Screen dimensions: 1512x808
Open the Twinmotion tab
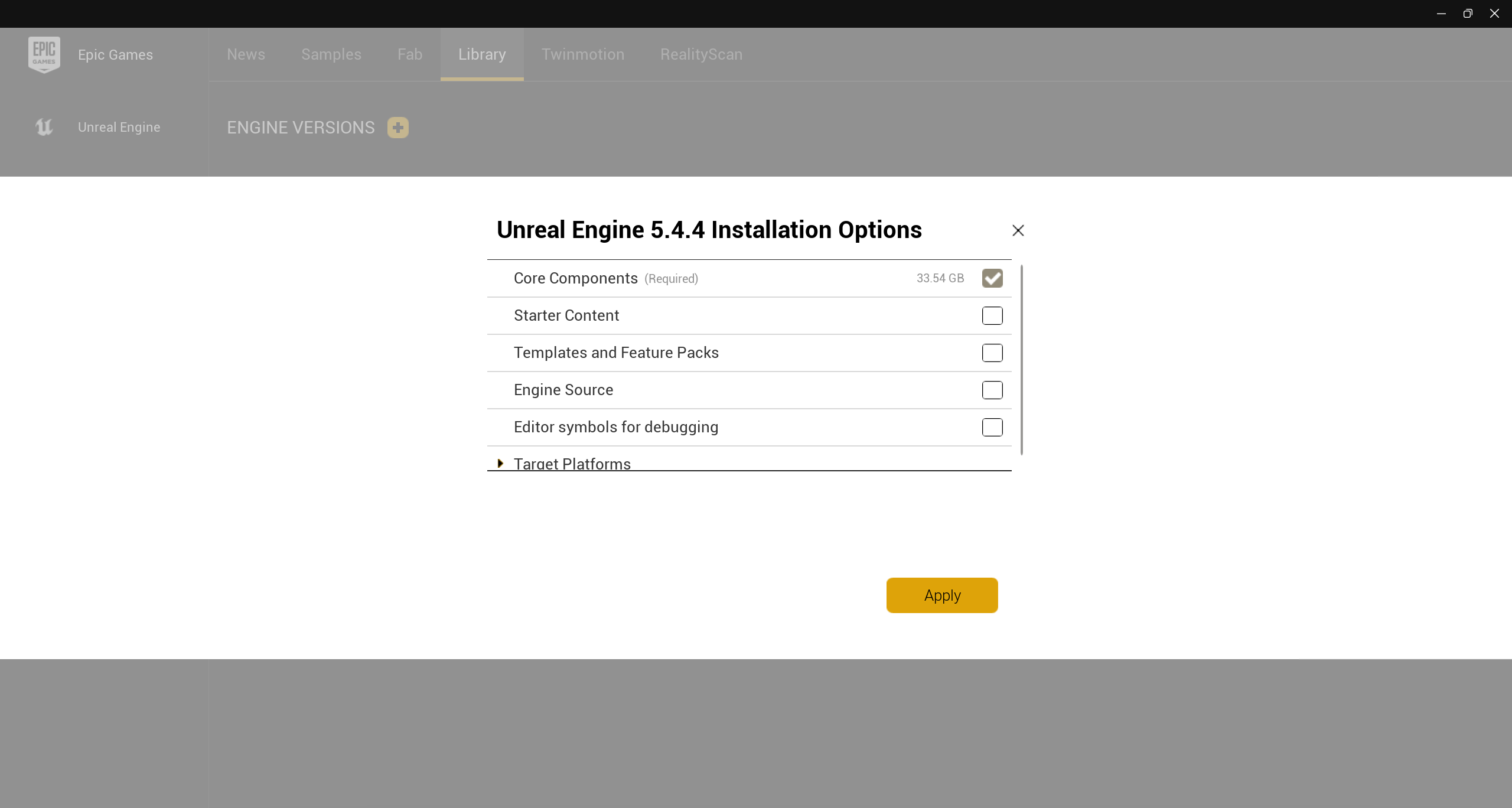[583, 54]
